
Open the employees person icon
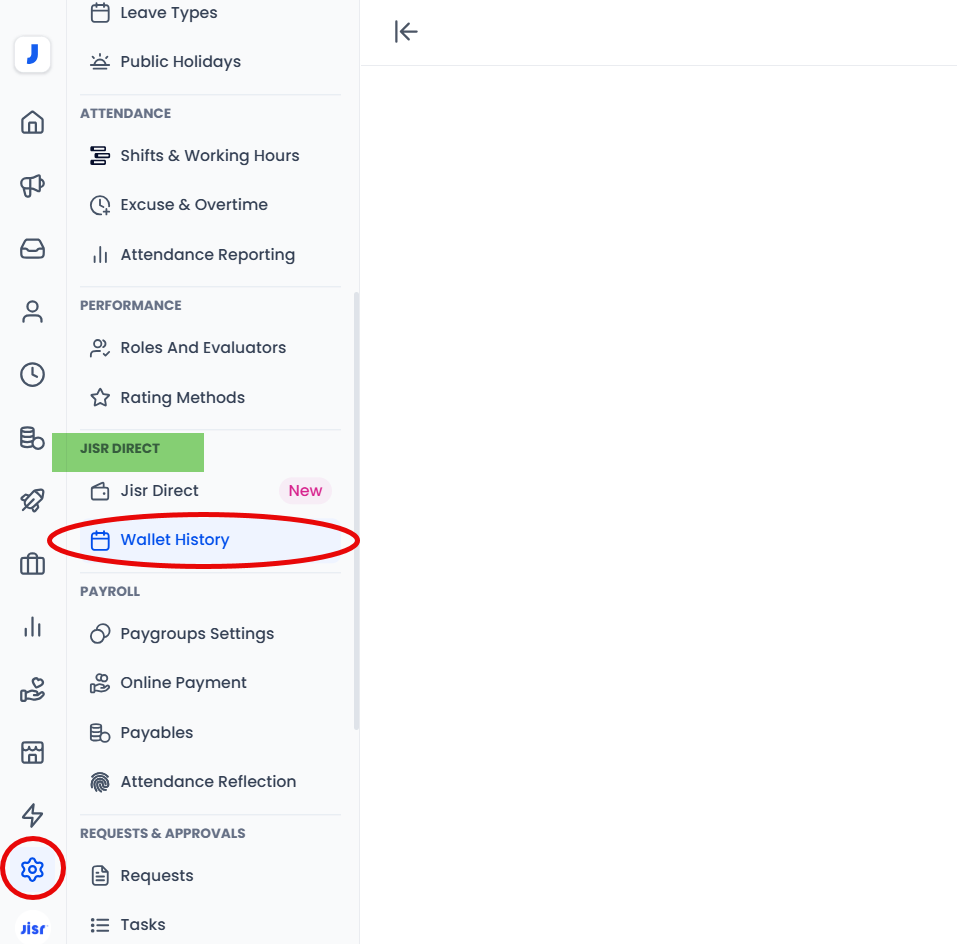33,312
